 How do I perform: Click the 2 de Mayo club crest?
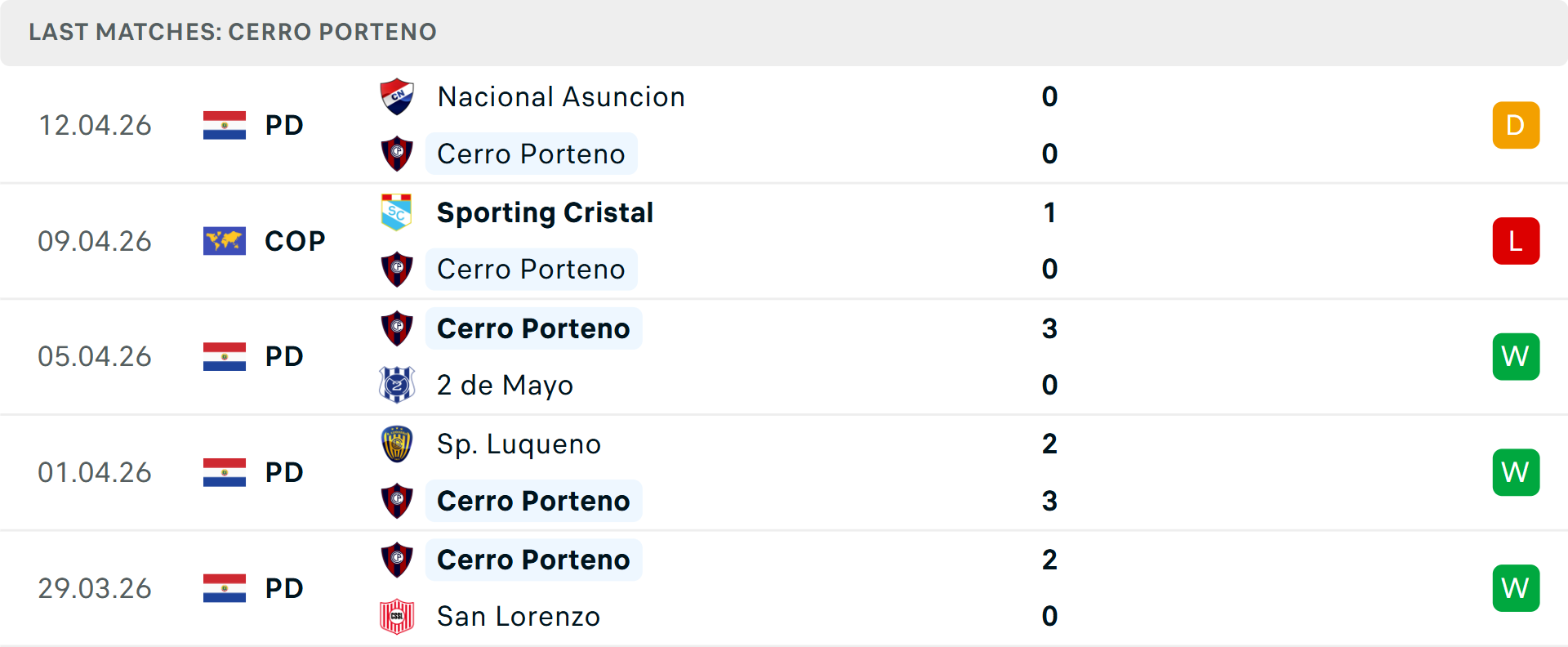coord(397,385)
